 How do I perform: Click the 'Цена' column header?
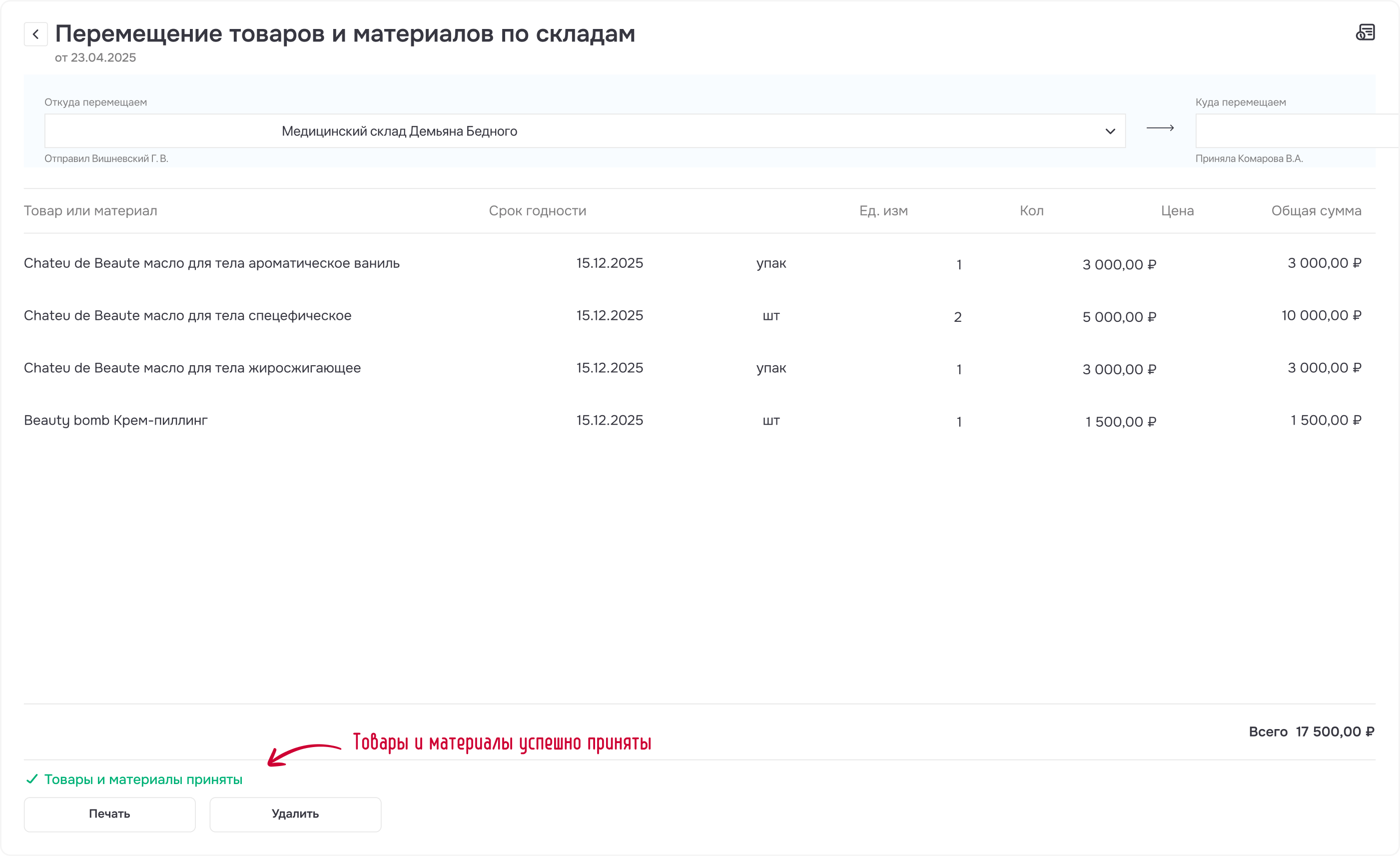[x=1177, y=211]
